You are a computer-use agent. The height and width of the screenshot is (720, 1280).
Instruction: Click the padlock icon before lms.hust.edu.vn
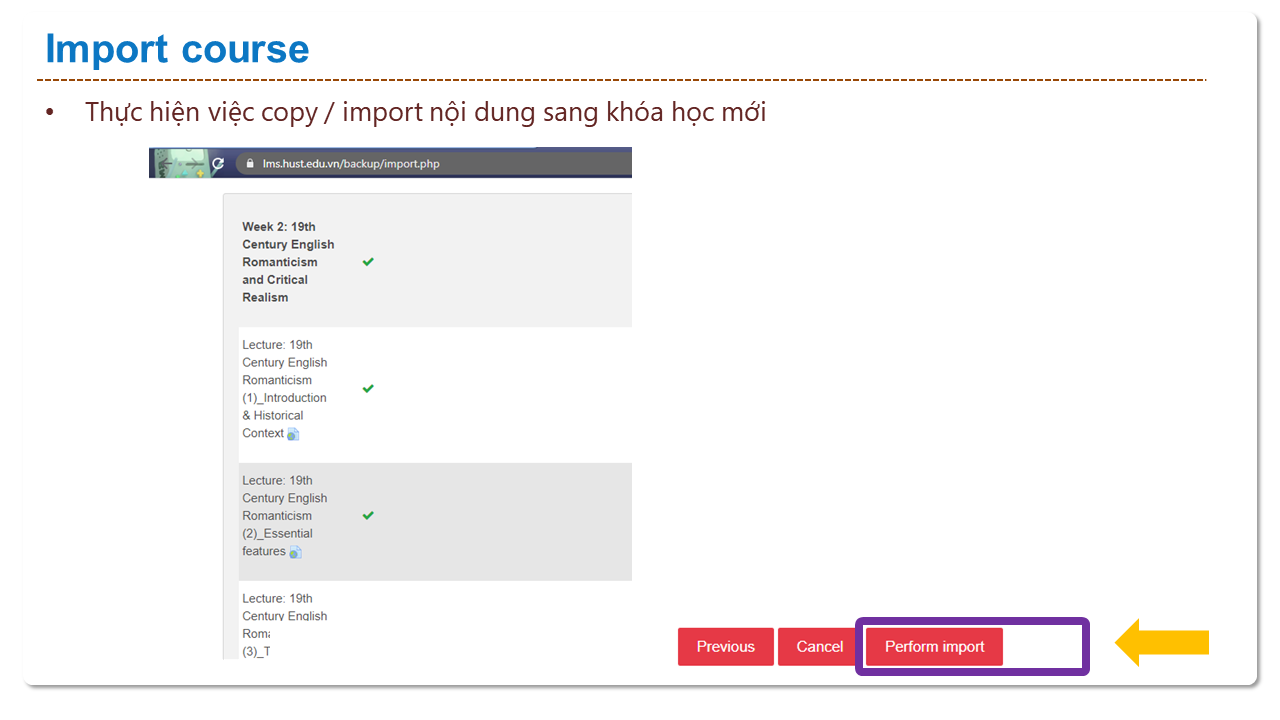[x=248, y=163]
